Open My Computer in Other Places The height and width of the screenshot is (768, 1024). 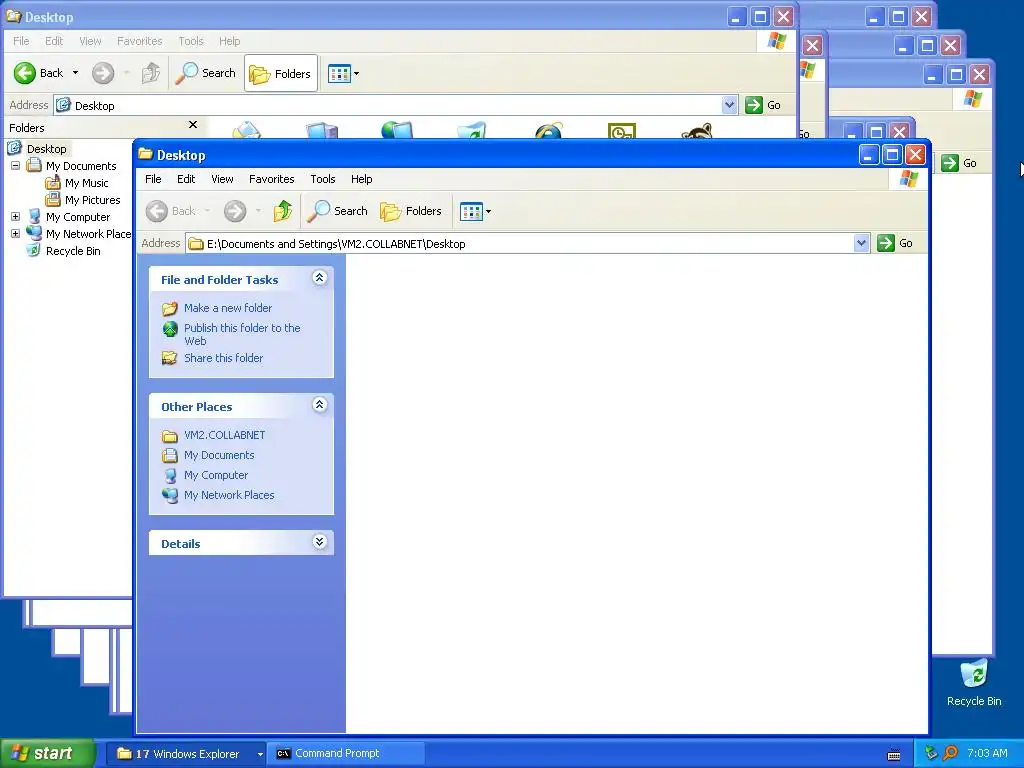point(216,475)
